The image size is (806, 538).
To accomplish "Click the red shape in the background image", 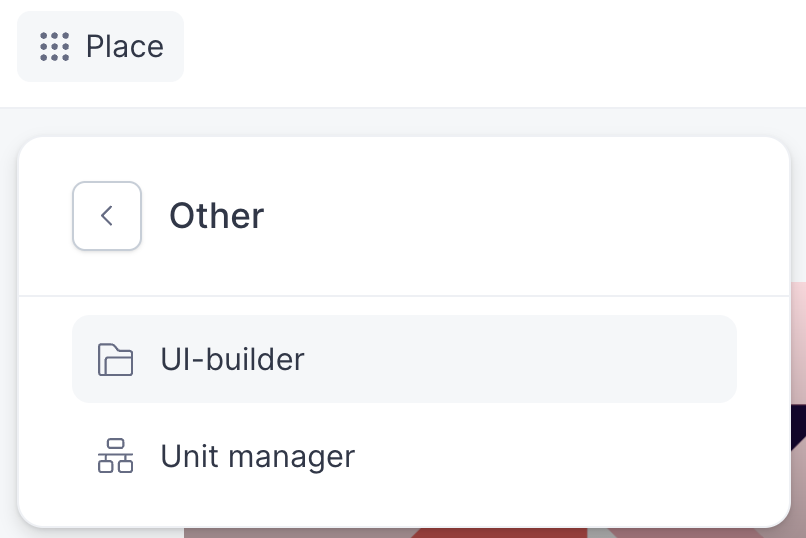I will [500, 532].
